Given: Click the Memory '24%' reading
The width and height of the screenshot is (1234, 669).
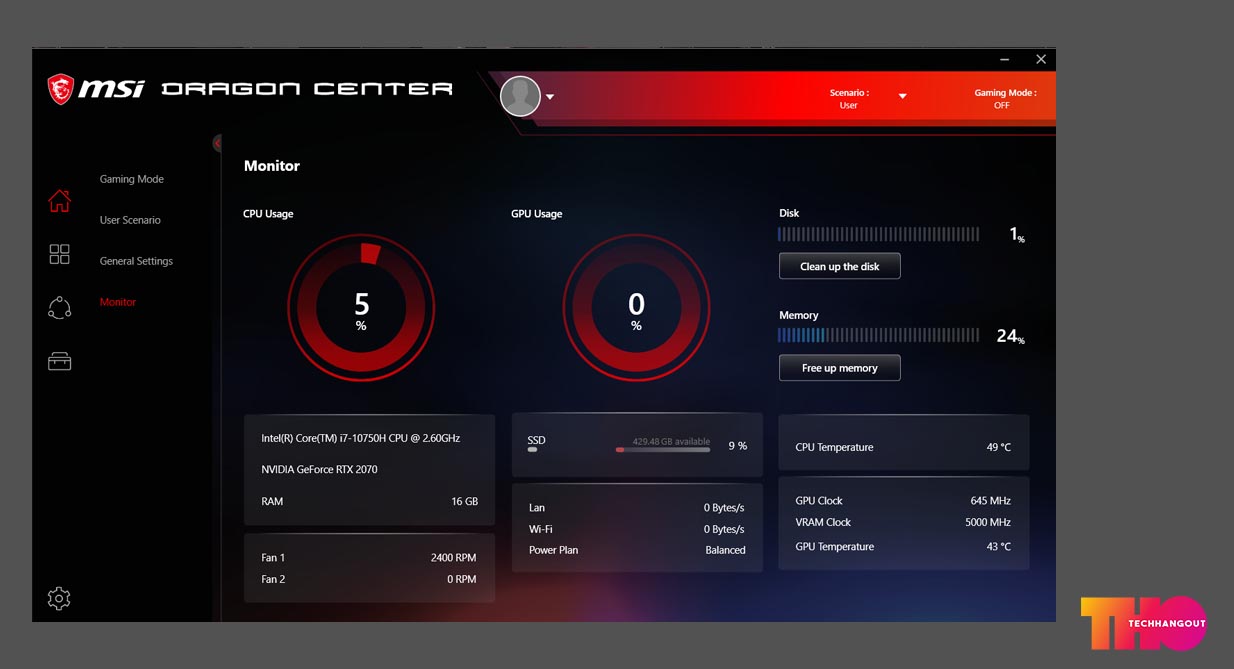Looking at the screenshot, I should pos(1011,337).
